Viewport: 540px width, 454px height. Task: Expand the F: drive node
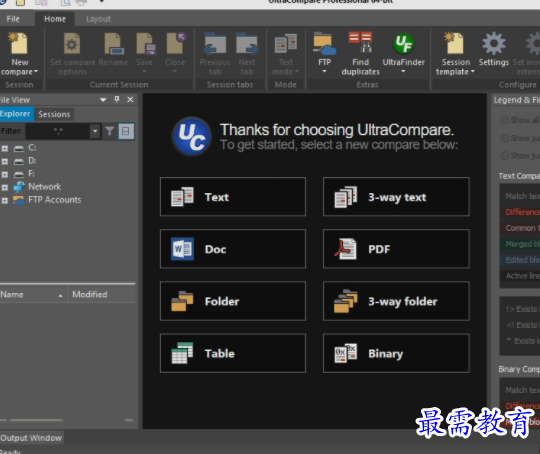(5, 175)
